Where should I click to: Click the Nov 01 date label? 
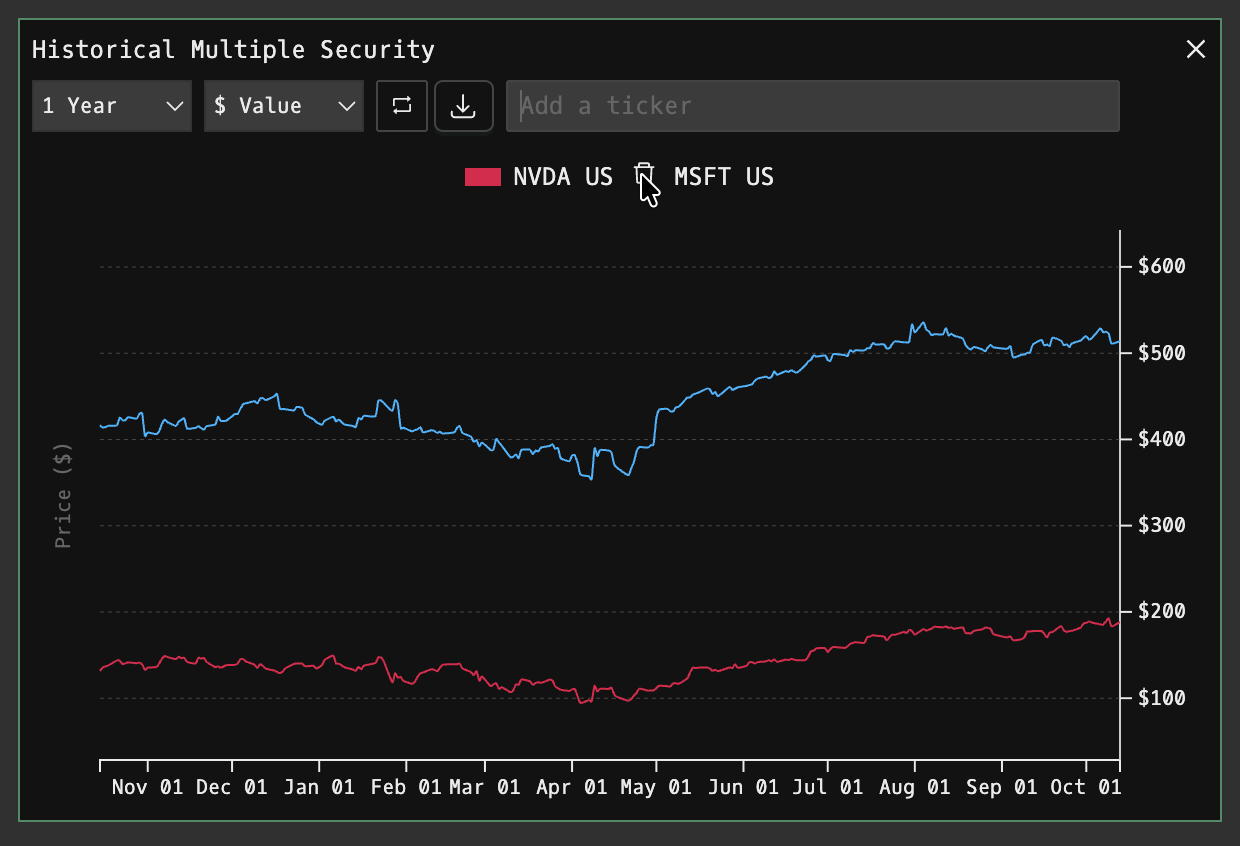tap(147, 788)
